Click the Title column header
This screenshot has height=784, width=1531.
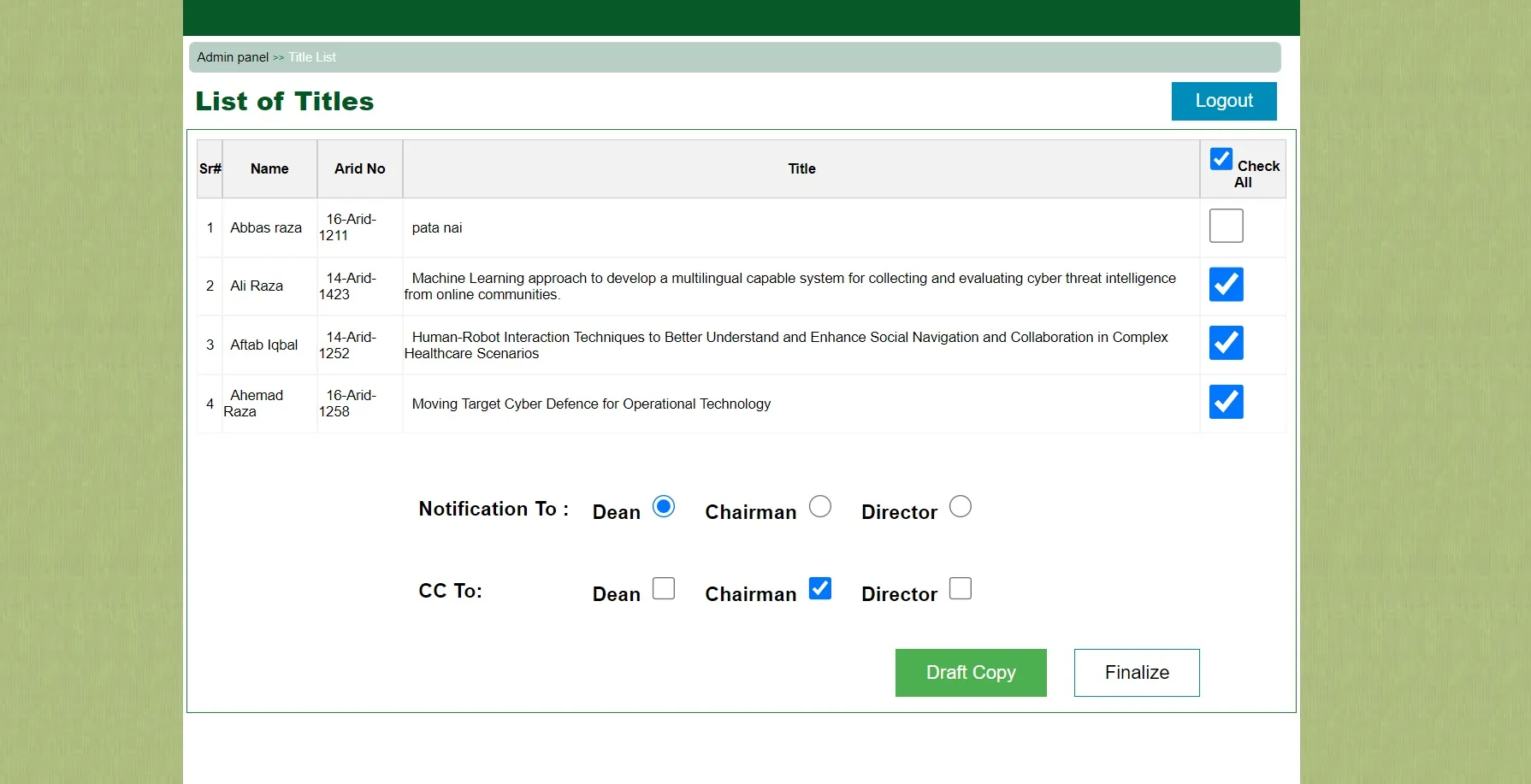click(801, 169)
